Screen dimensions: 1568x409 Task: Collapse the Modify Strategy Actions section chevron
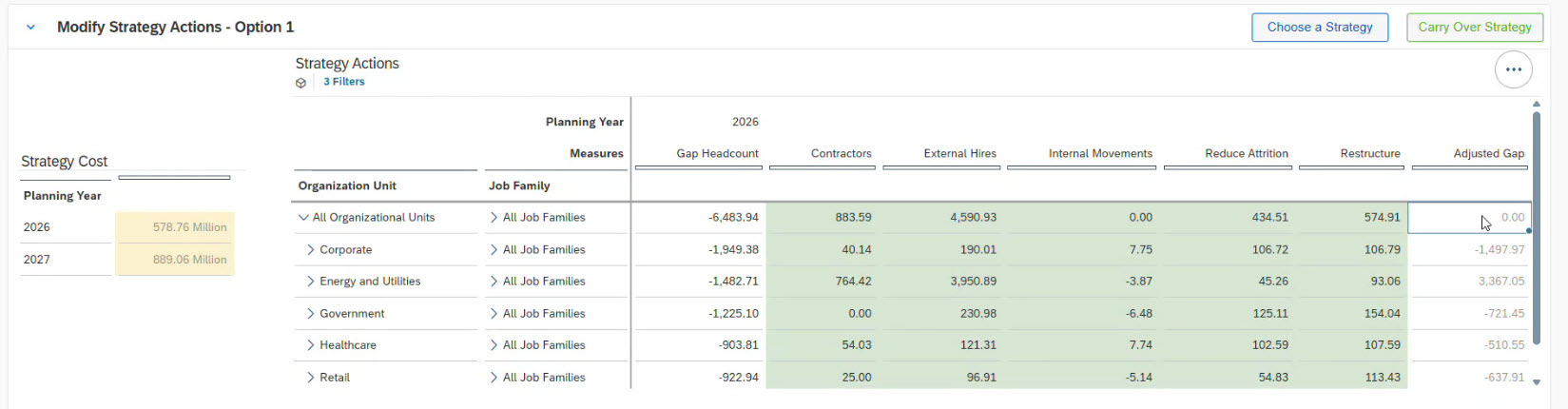(x=30, y=28)
